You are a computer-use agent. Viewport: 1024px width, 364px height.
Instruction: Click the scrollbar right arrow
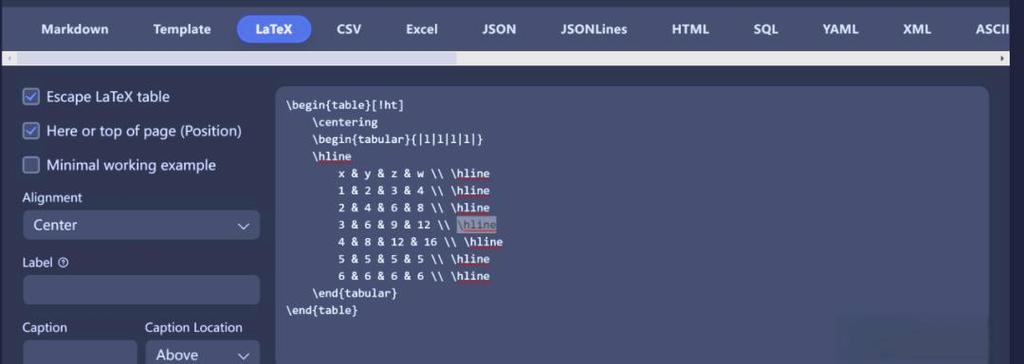[x=1002, y=58]
